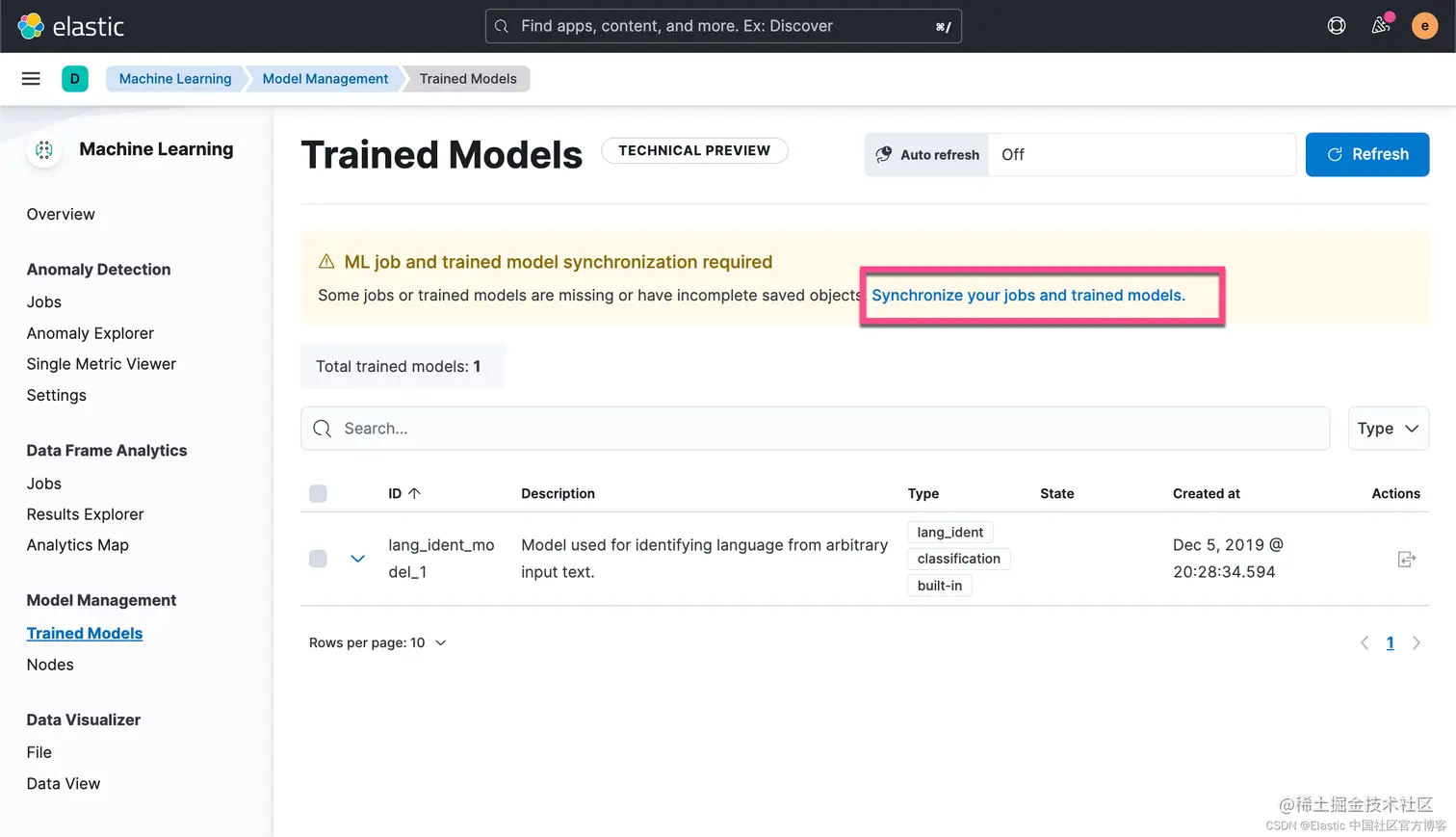
Task: Open Data Frame Analytics Jobs
Action: point(44,484)
